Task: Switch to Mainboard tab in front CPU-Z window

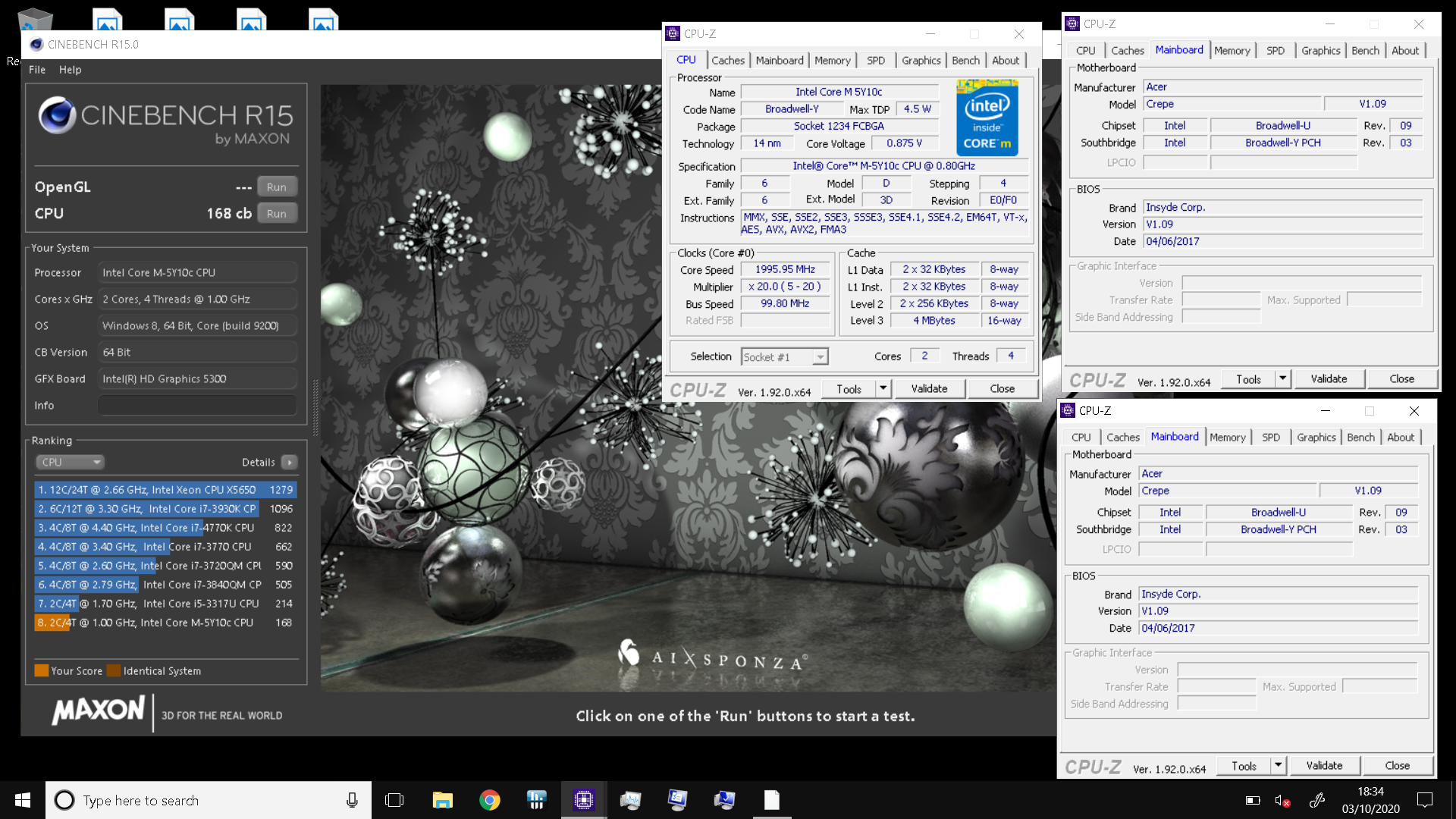Action: (x=780, y=61)
